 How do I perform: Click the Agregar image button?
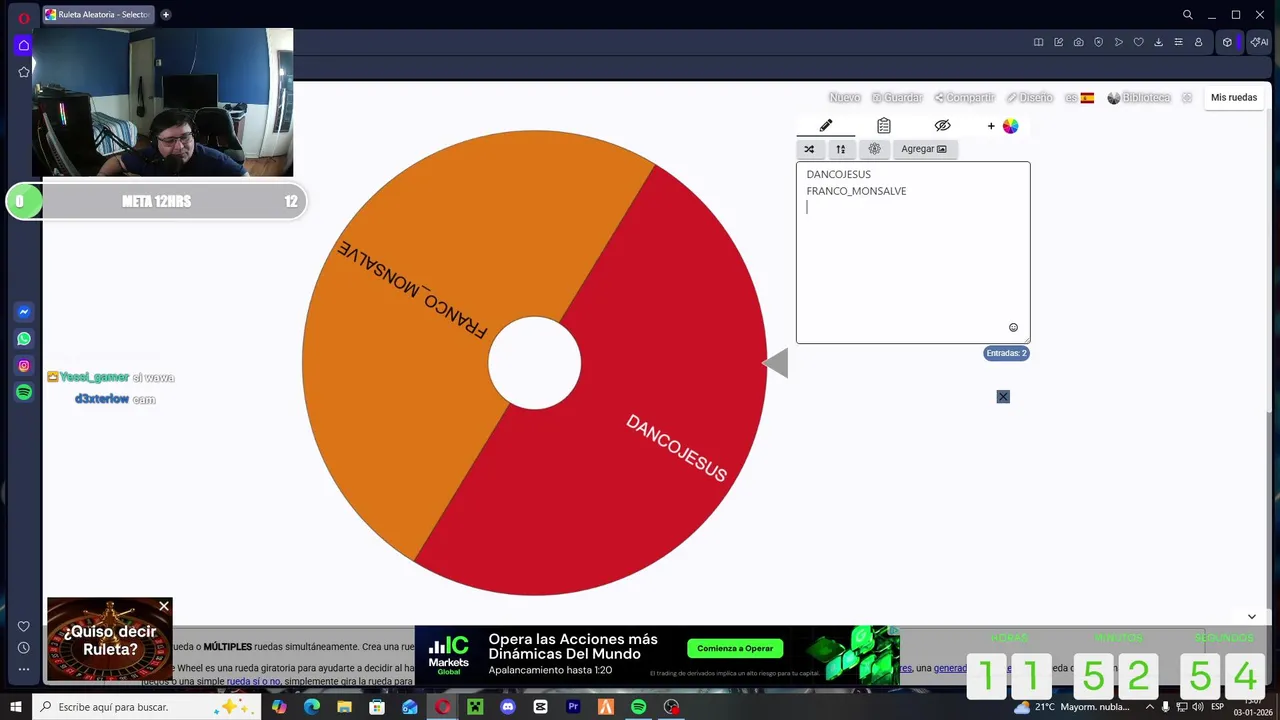923,149
